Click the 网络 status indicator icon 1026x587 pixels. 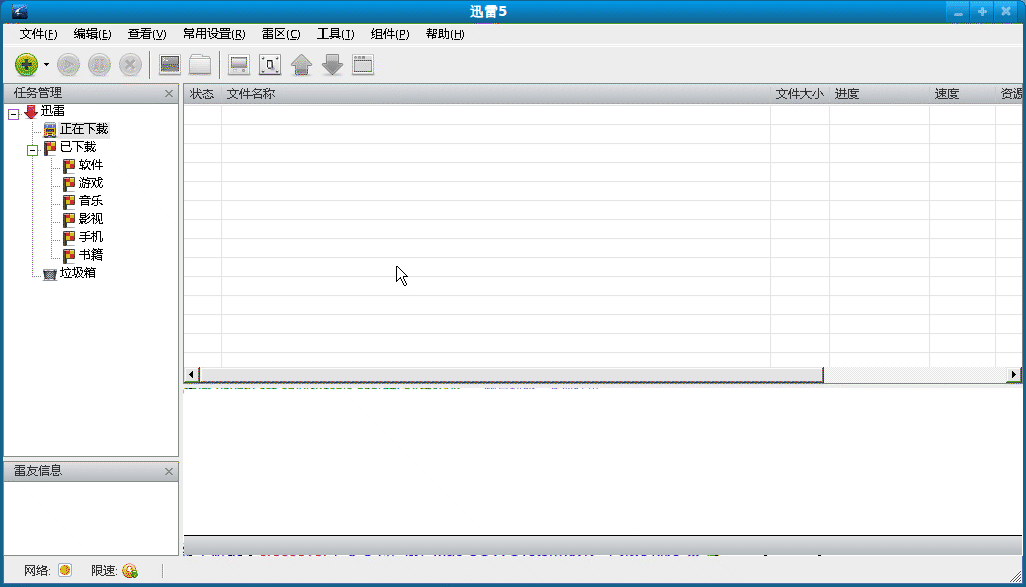[x=65, y=571]
